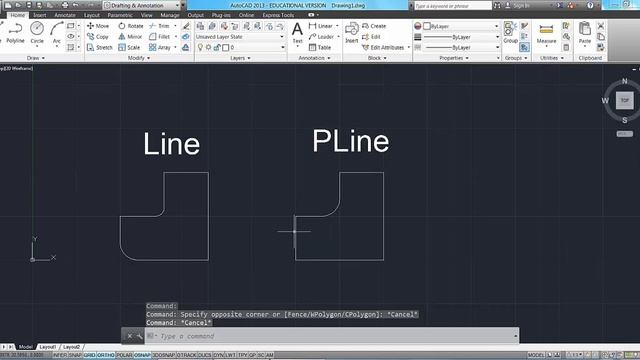Click the Undo arrow in quick access toolbar

[76, 5]
